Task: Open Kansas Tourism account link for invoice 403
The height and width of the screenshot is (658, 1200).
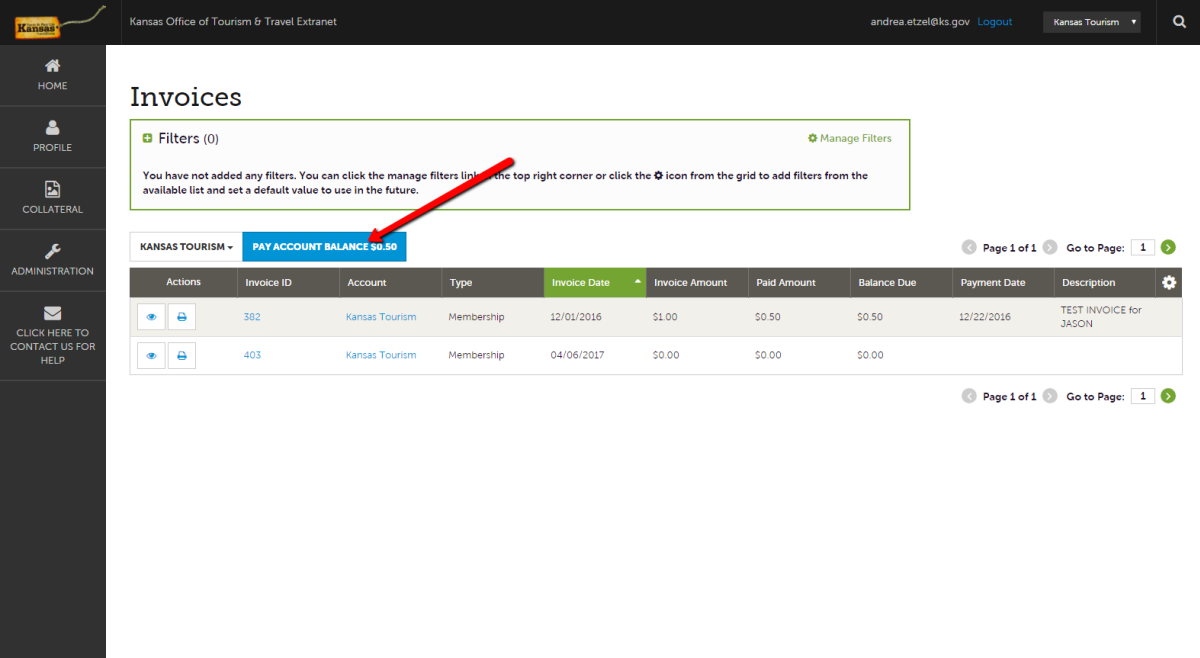Action: click(381, 355)
